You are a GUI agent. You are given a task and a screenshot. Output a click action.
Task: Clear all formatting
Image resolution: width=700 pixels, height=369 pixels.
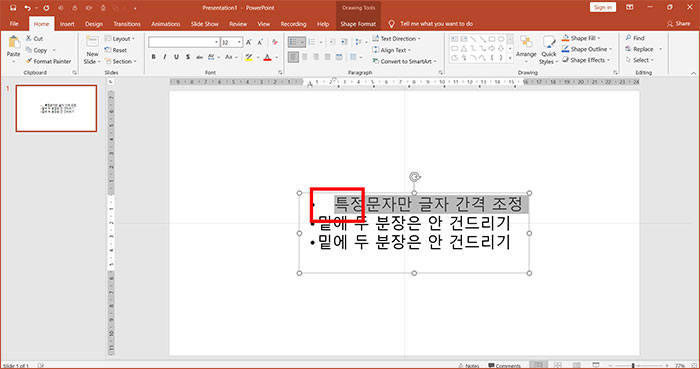[275, 42]
